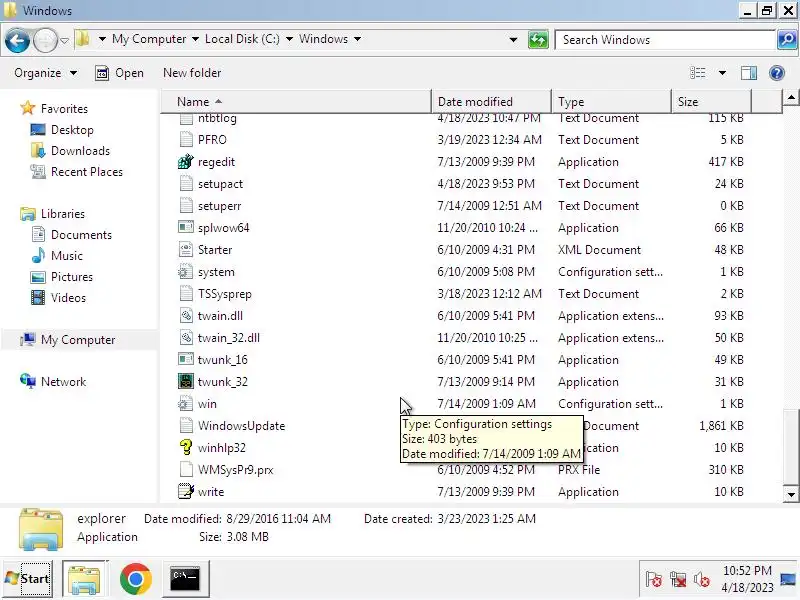The width and height of the screenshot is (800, 600).
Task: Open the Start menu
Action: [28, 579]
